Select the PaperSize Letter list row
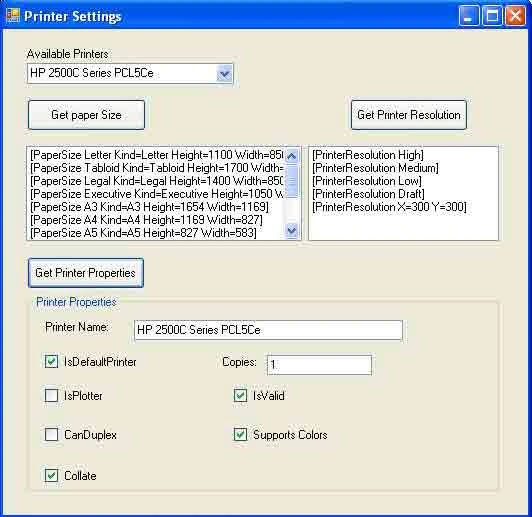 pyautogui.click(x=156, y=155)
